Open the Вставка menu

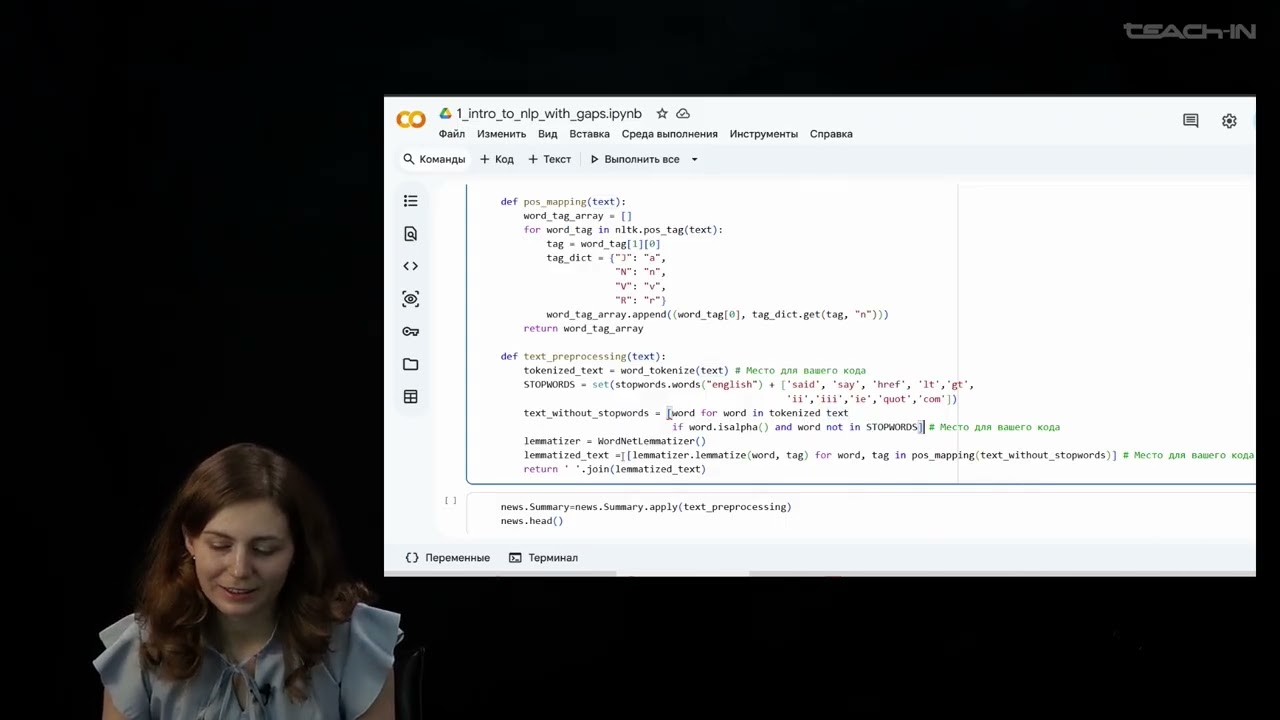pyautogui.click(x=589, y=134)
